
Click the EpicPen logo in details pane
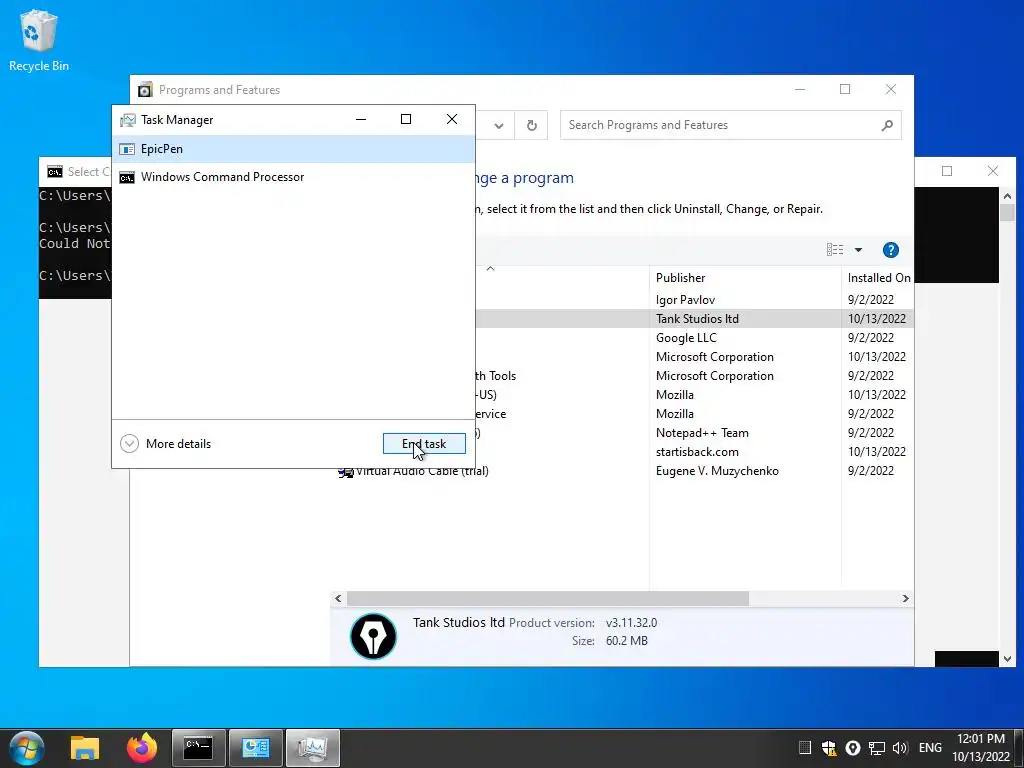point(374,635)
